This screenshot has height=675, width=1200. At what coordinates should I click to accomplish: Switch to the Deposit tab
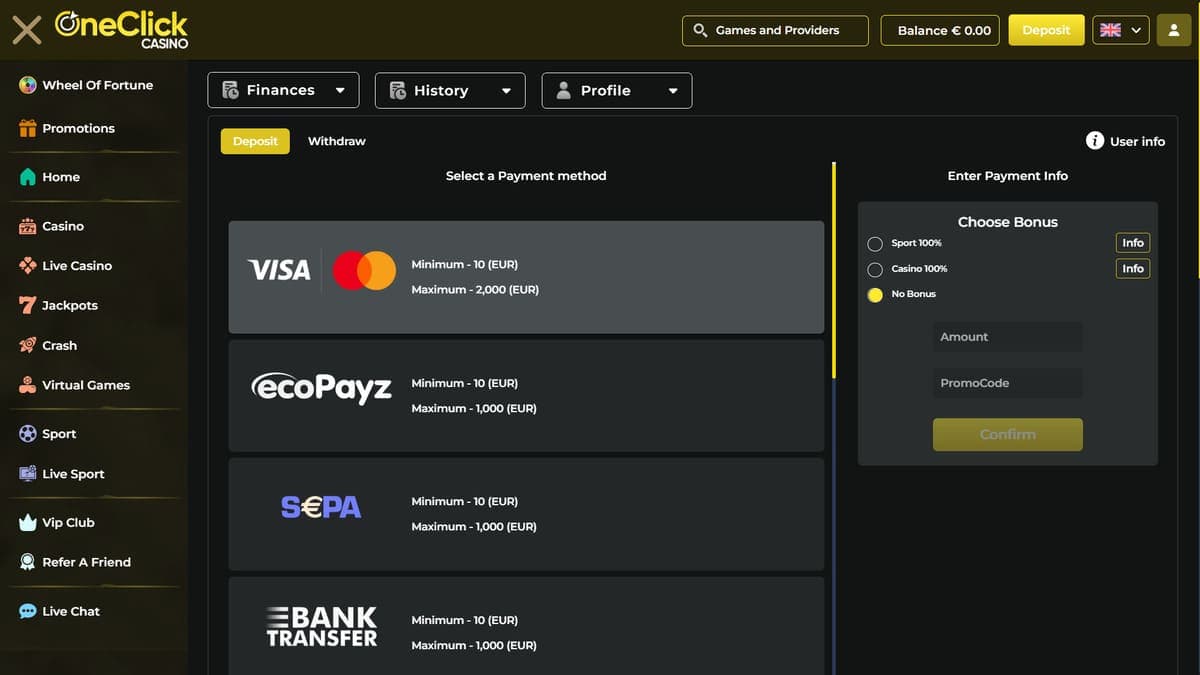[255, 141]
